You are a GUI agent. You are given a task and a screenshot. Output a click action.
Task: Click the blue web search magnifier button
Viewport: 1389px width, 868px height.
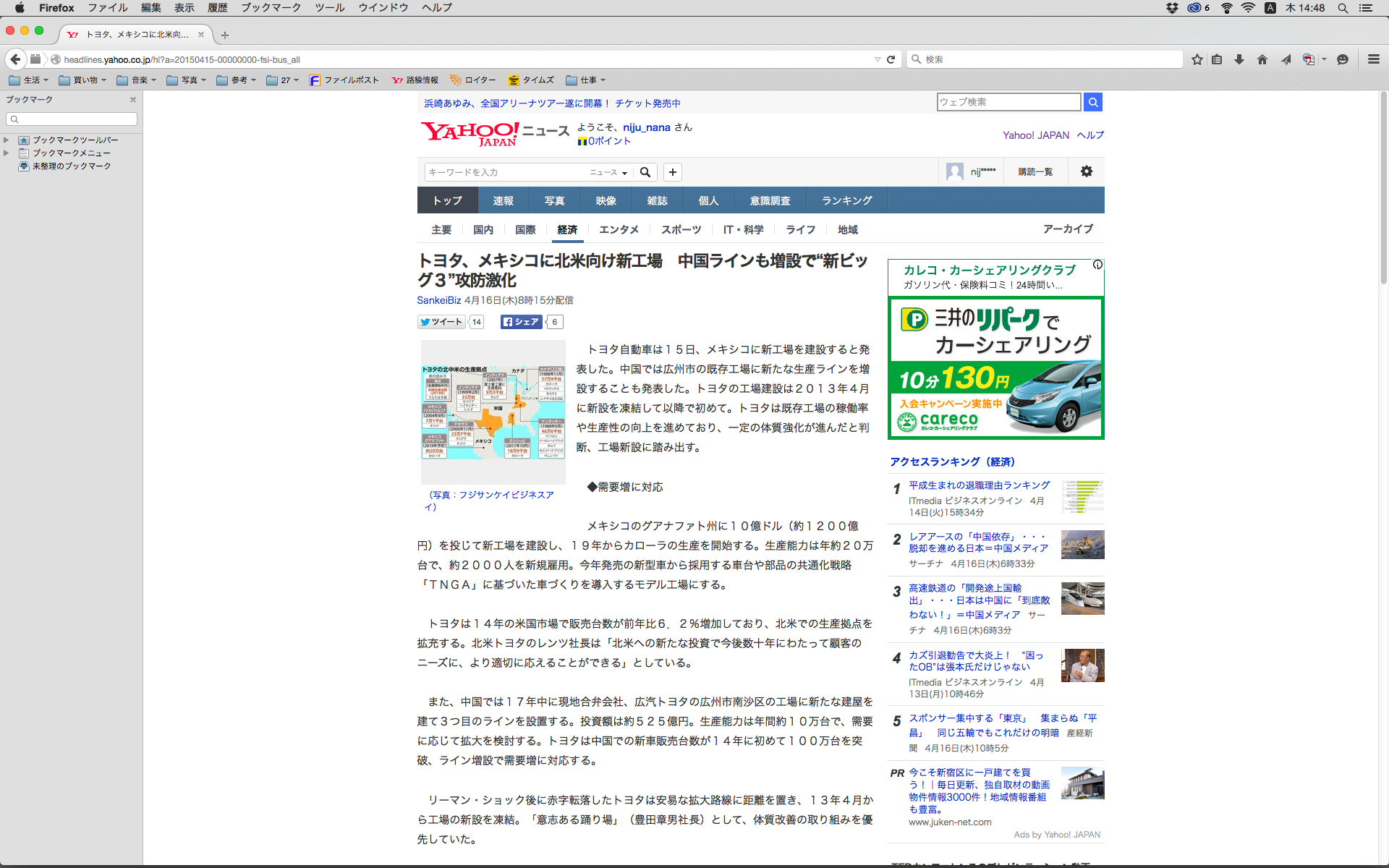point(1093,102)
